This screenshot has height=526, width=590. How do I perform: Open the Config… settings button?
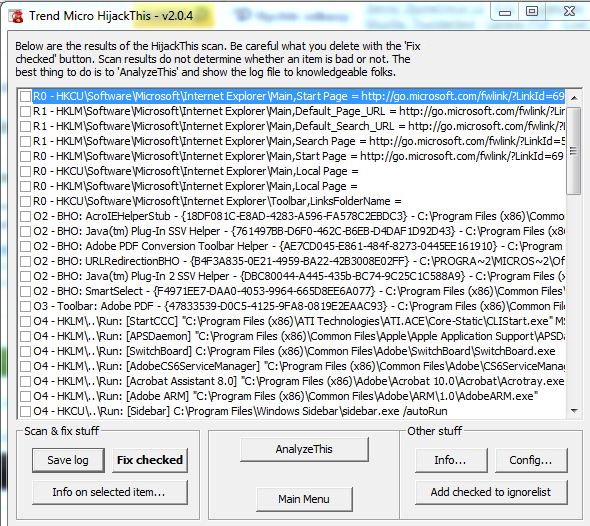531,460
